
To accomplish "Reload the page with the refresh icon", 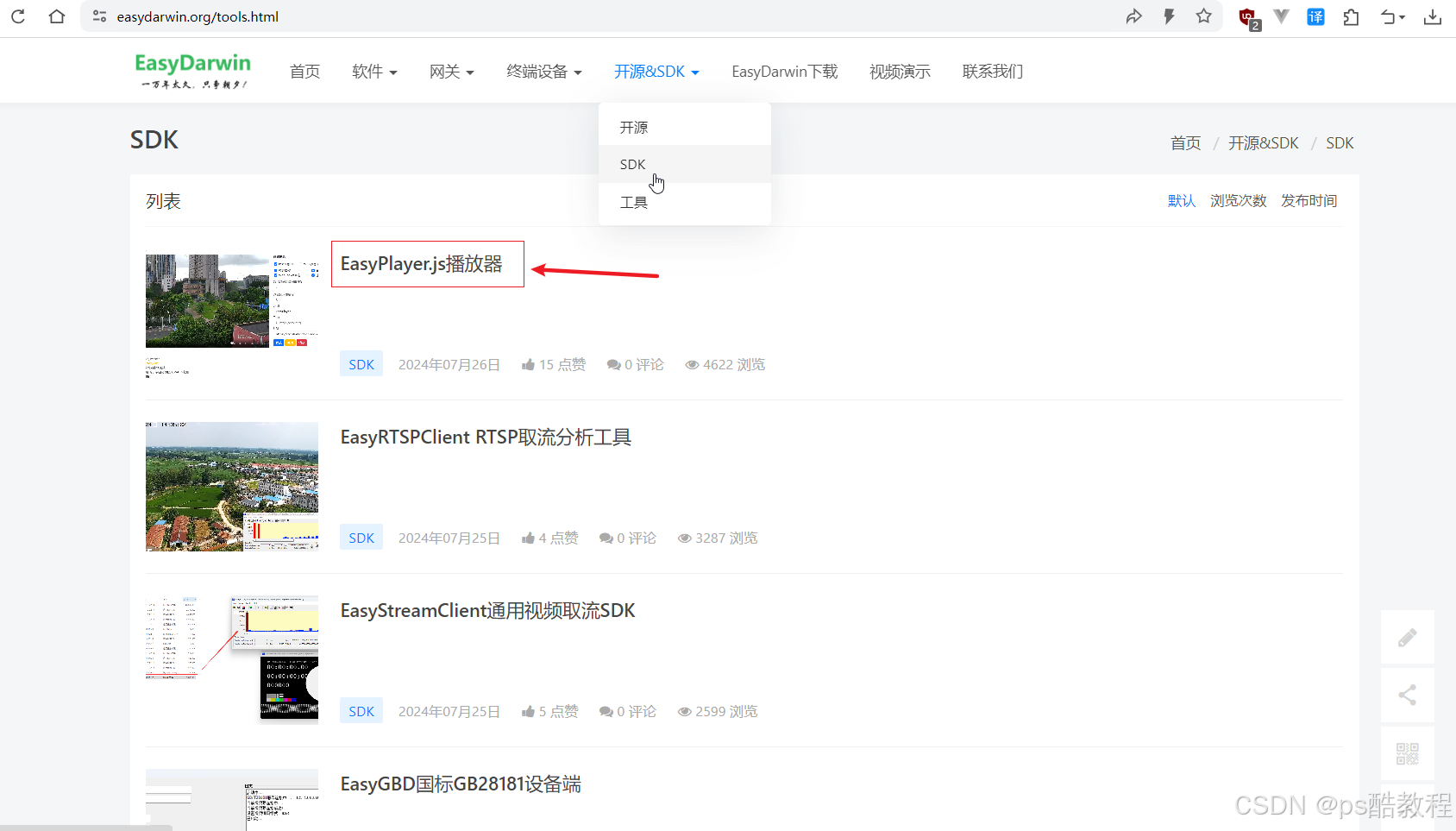I will (x=18, y=16).
